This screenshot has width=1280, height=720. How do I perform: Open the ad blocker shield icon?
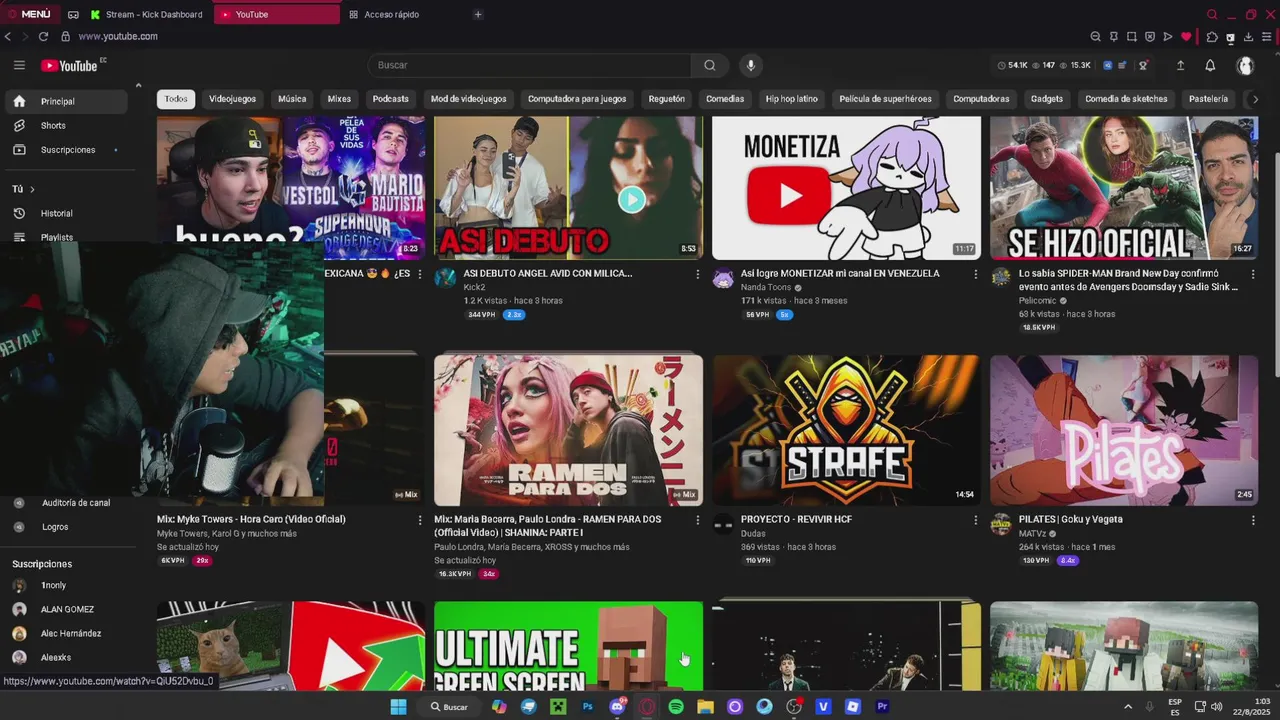coord(1150,37)
